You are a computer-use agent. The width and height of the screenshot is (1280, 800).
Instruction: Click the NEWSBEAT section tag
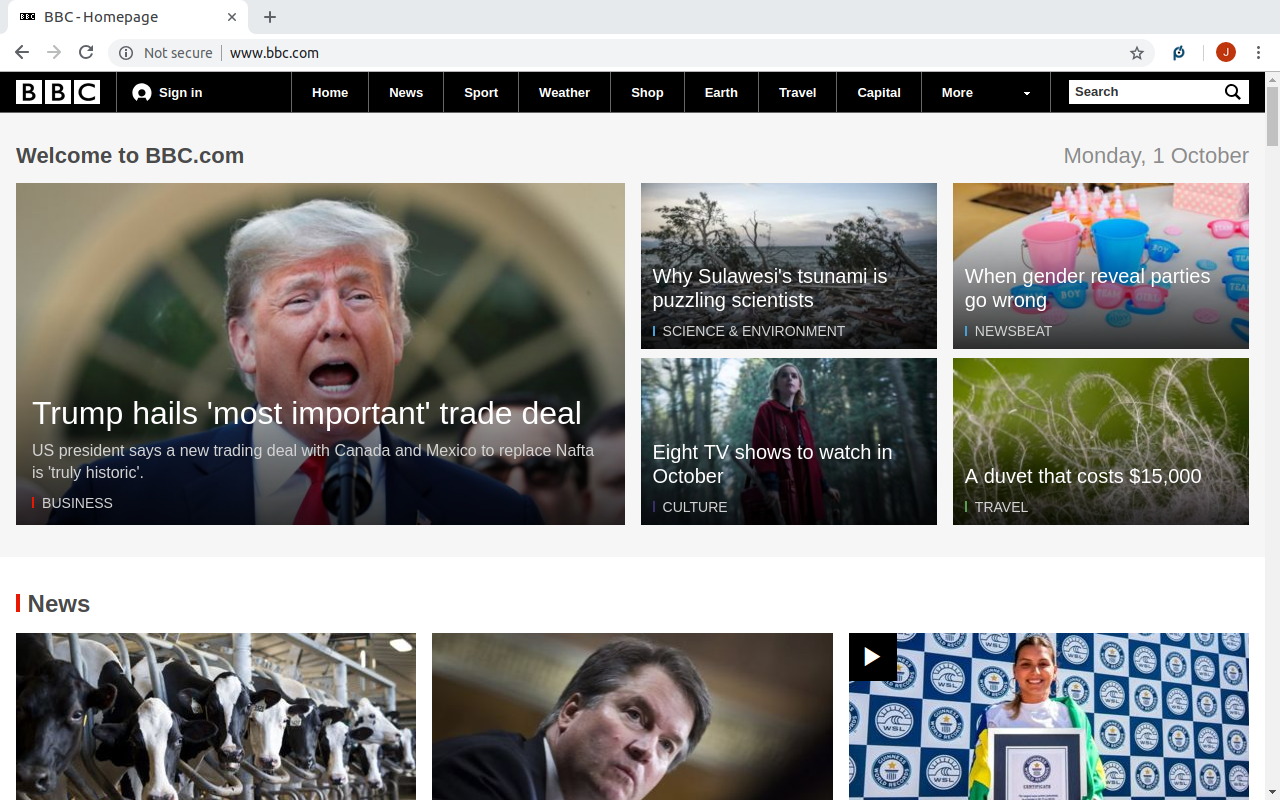click(x=1013, y=331)
